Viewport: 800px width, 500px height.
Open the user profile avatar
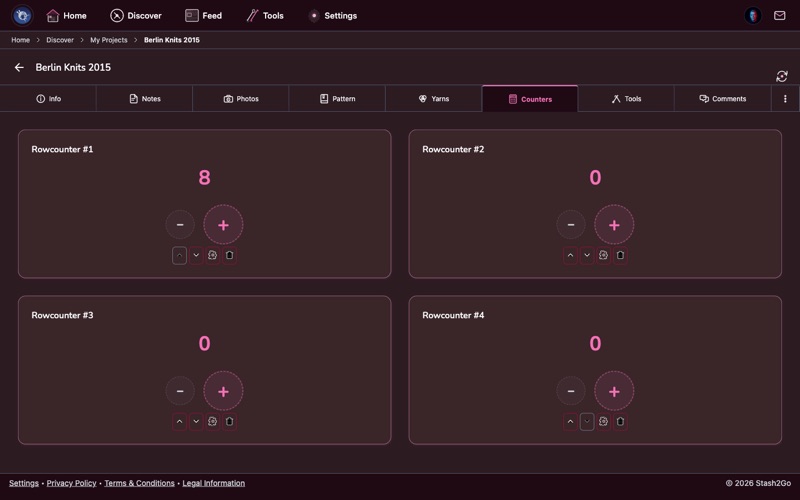[753, 15]
